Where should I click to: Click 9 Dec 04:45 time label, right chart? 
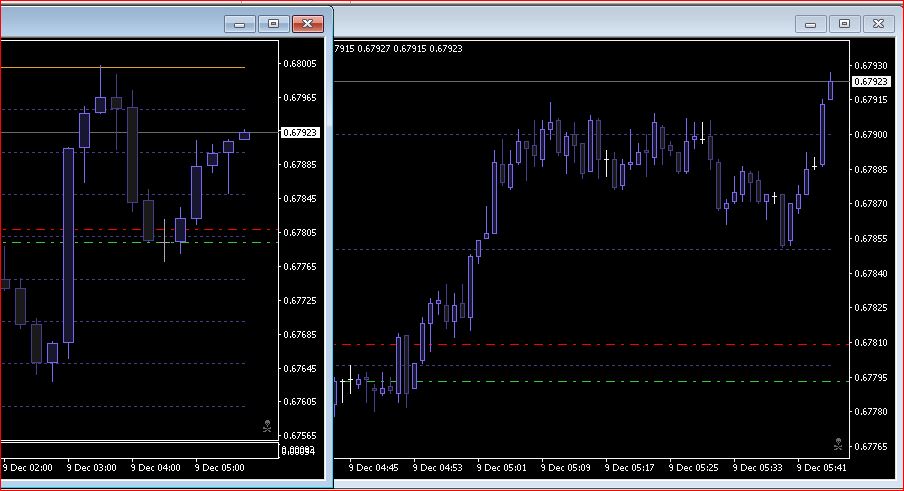point(374,468)
